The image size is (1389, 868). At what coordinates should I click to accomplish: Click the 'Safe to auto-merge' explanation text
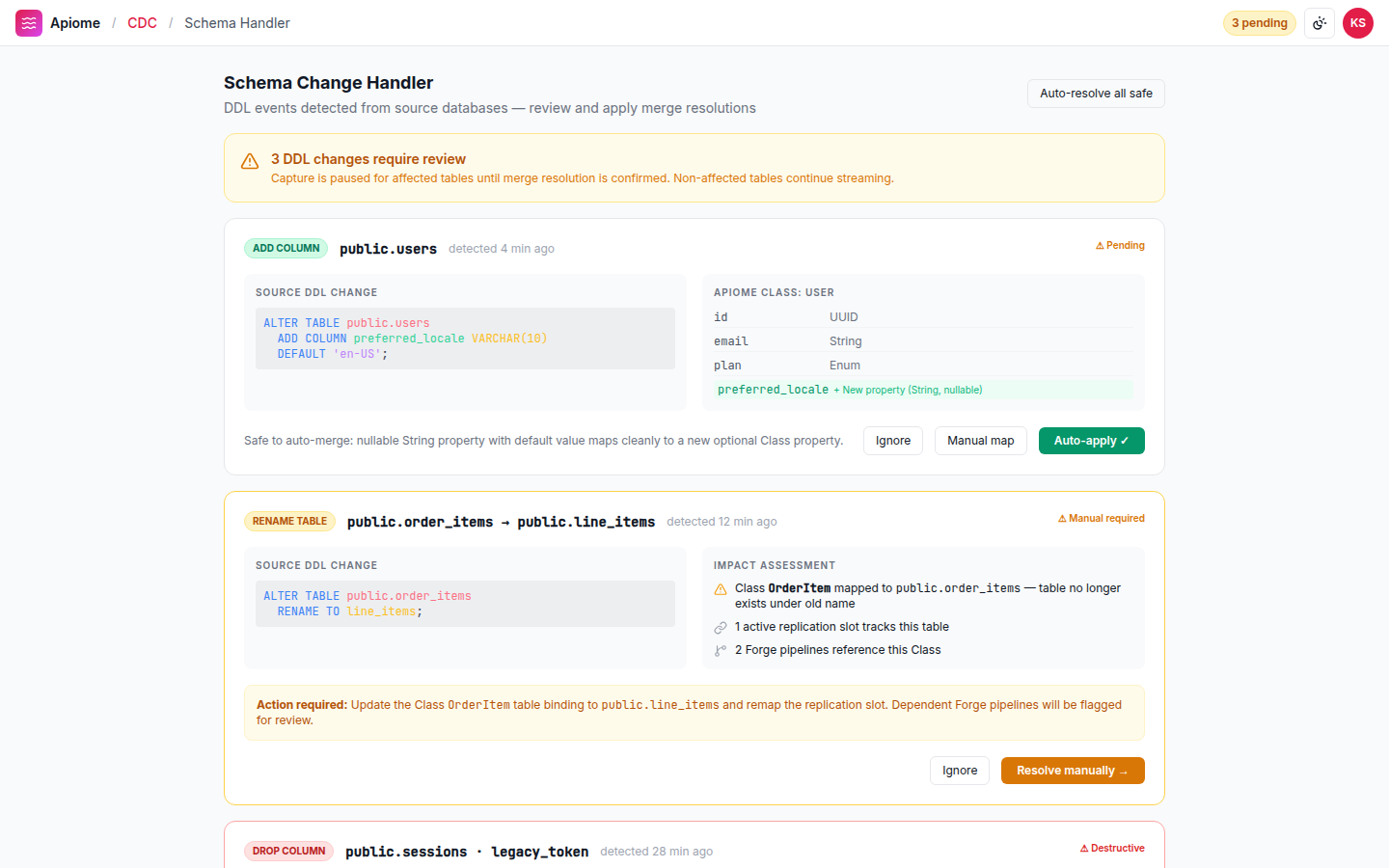[543, 441]
